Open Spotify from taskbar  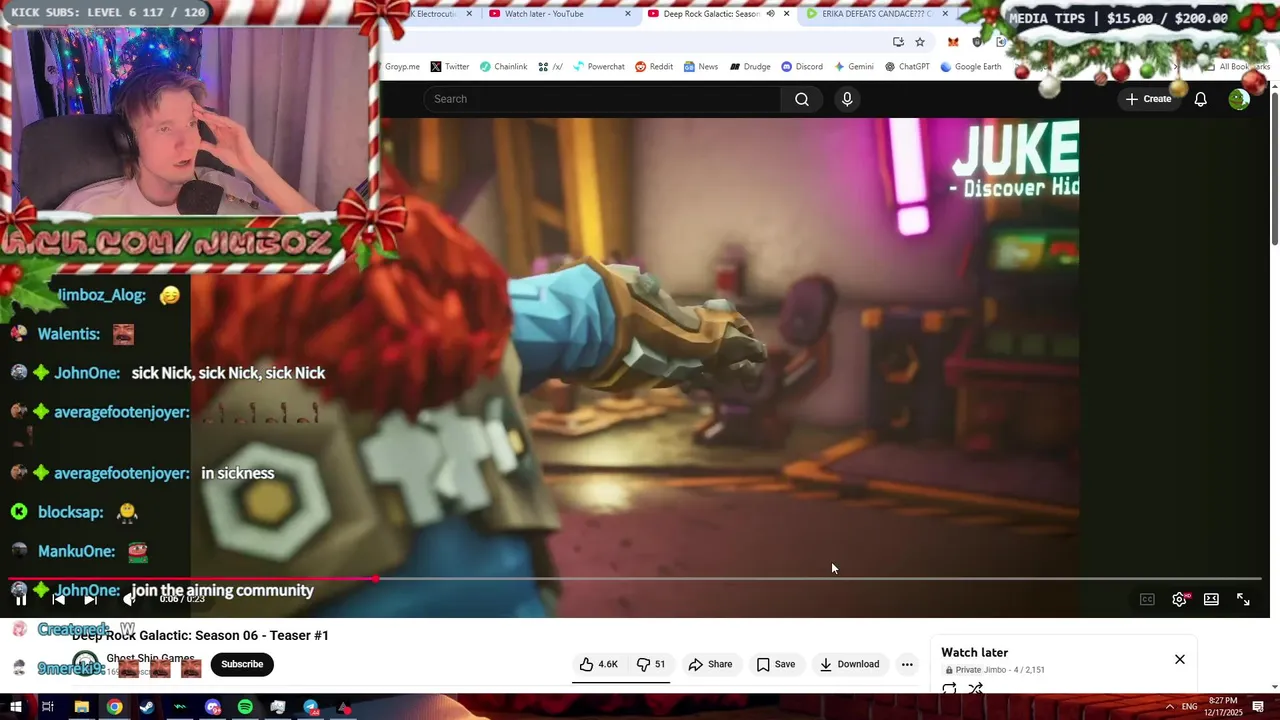coord(245,707)
